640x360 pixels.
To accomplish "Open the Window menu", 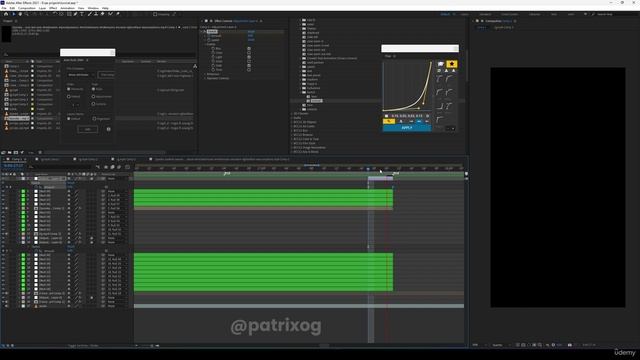I will [x=93, y=8].
